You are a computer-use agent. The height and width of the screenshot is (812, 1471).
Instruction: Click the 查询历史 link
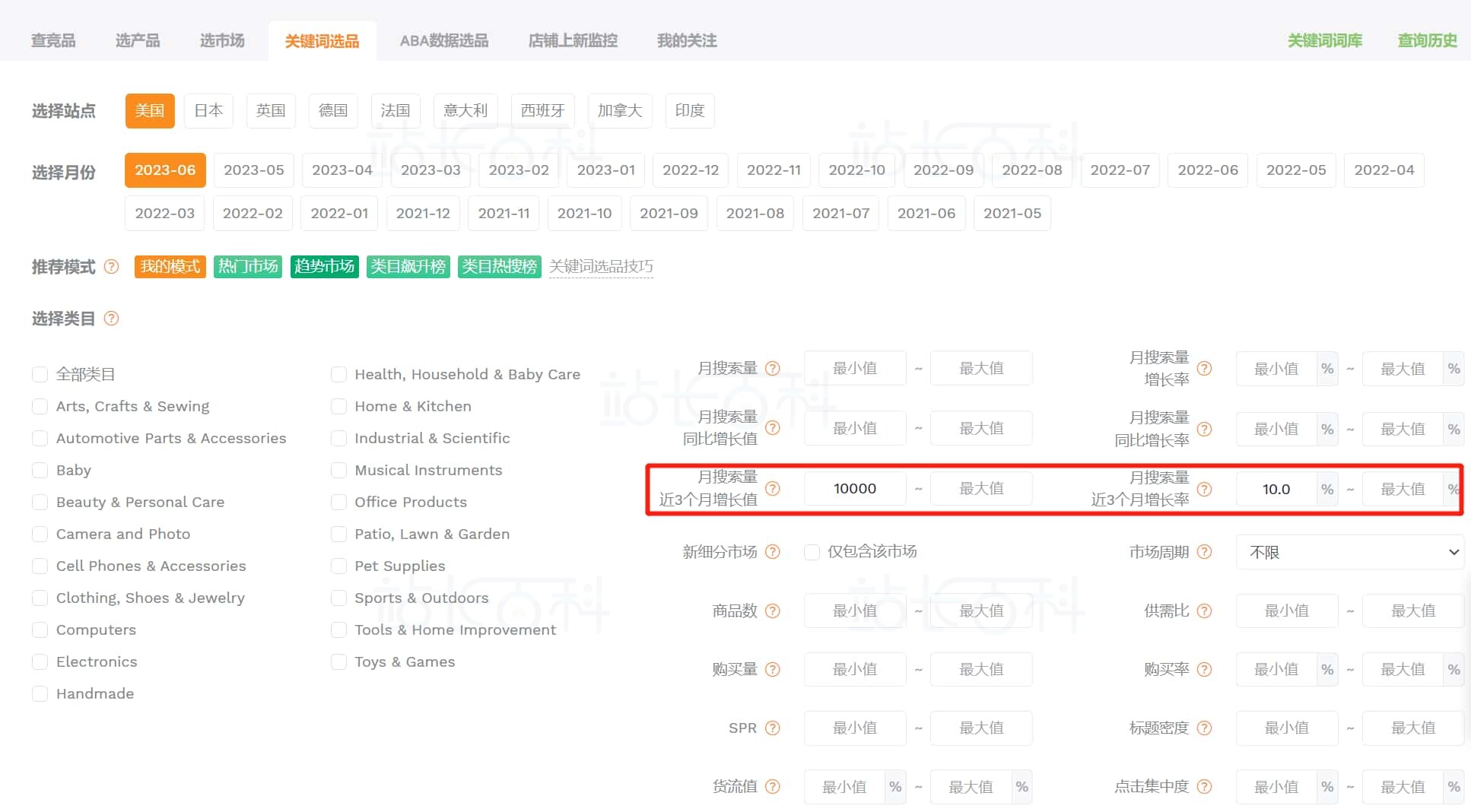coord(1428,40)
